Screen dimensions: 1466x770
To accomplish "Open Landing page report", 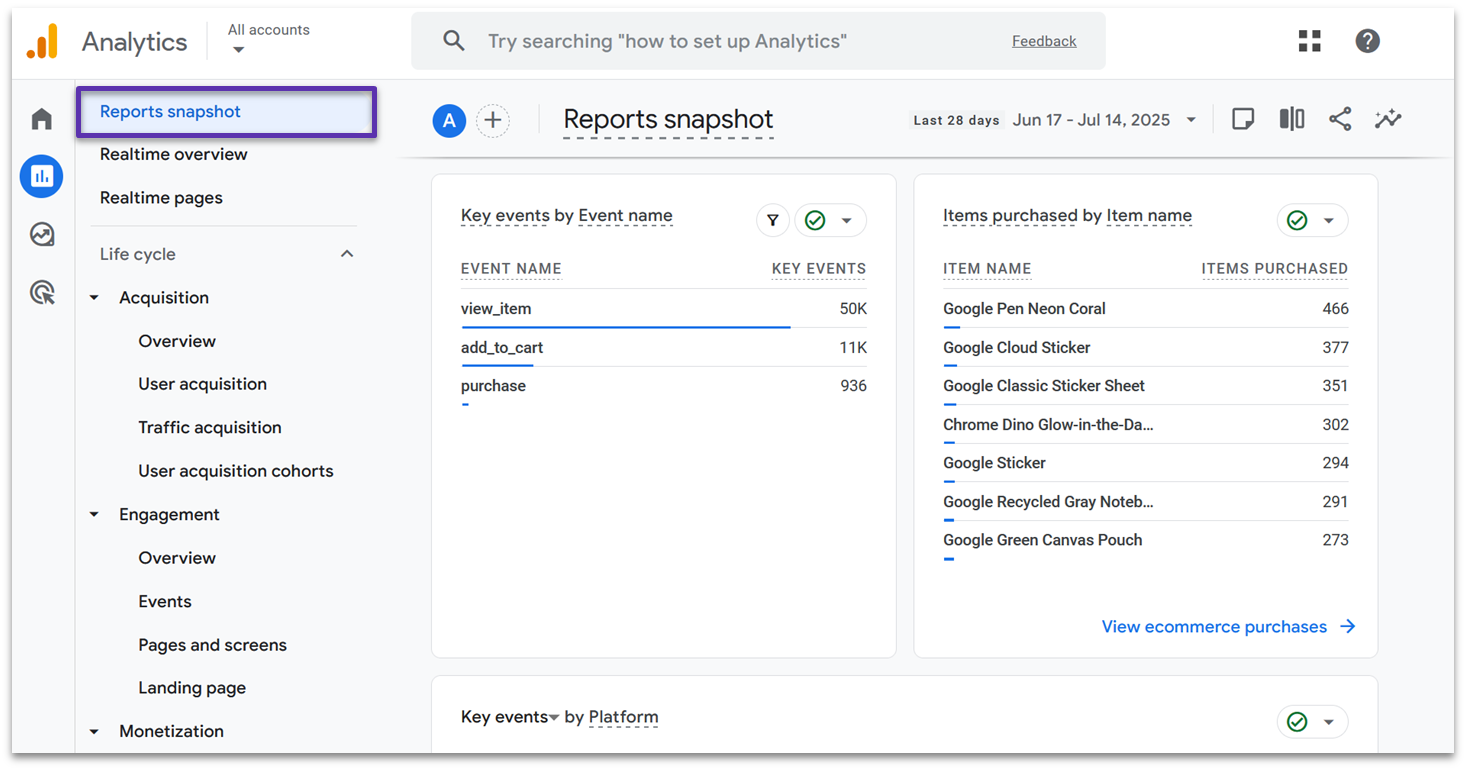I will pyautogui.click(x=192, y=688).
